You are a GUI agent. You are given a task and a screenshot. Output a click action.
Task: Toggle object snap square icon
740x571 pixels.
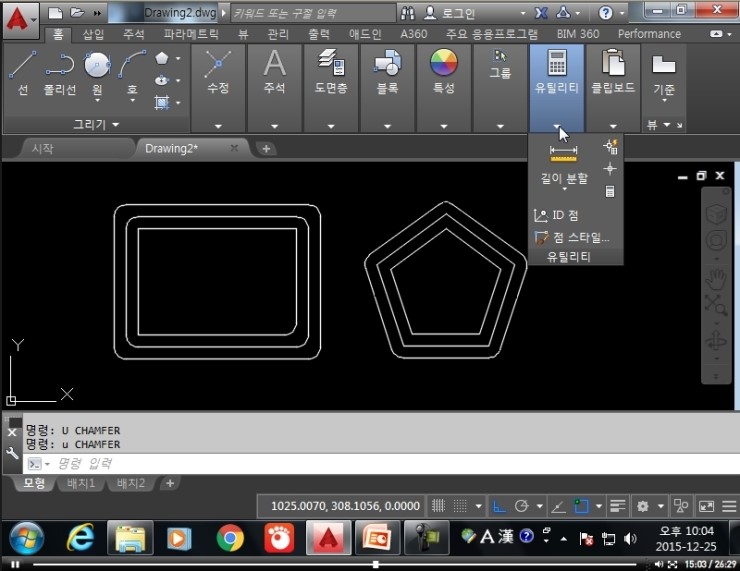[581, 506]
